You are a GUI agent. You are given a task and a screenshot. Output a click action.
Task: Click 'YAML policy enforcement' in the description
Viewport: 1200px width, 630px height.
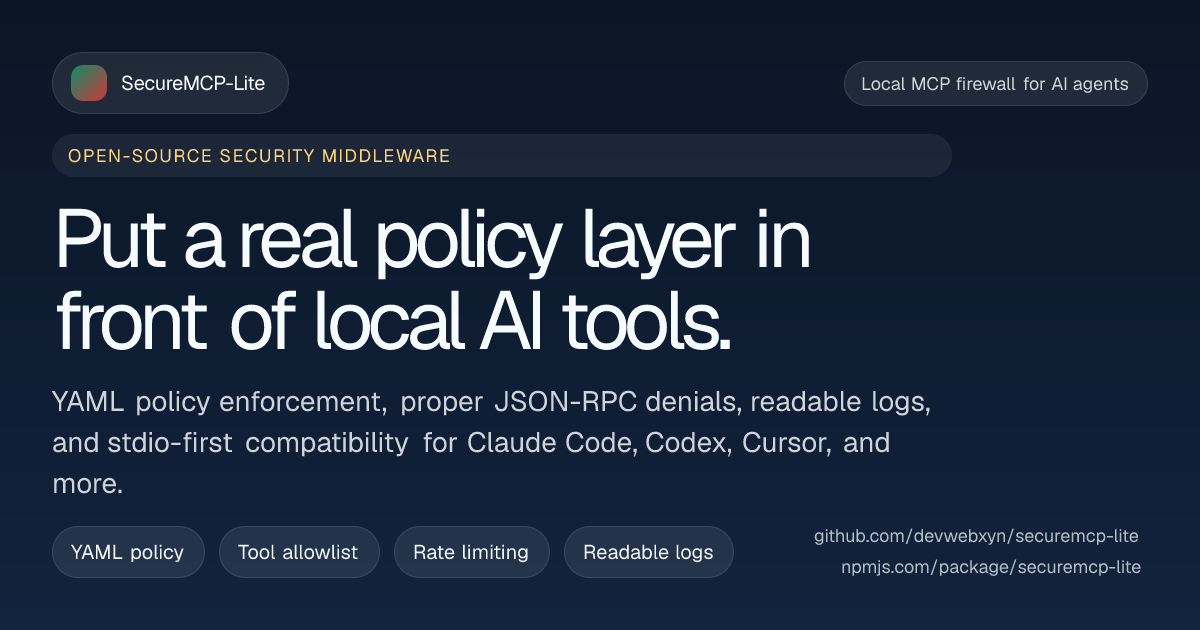point(219,403)
